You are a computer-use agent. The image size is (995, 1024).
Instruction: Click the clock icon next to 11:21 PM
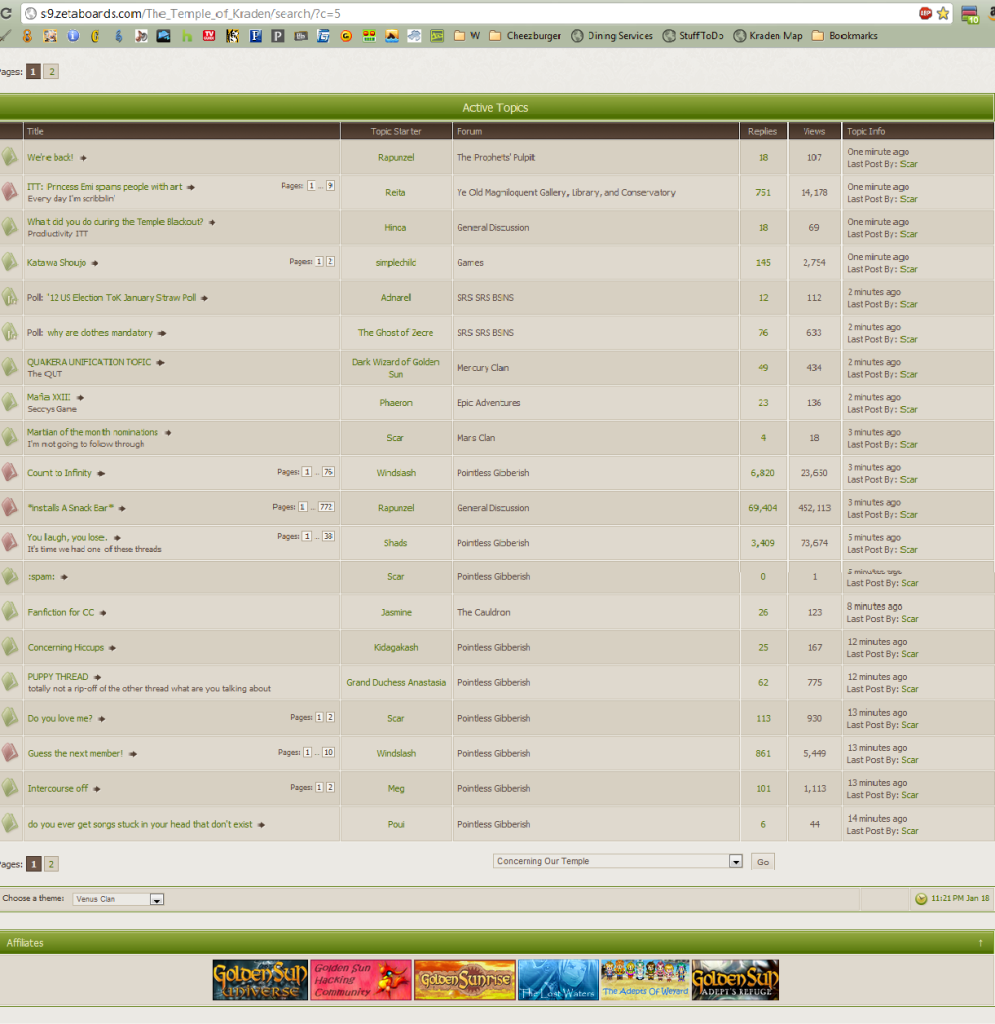click(x=921, y=899)
